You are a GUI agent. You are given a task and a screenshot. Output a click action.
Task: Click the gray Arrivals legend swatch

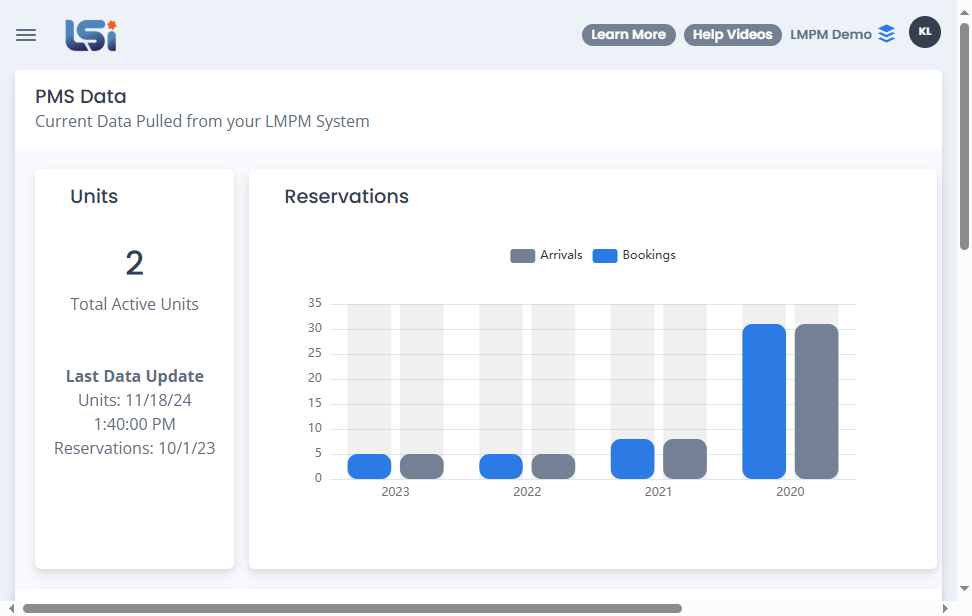click(523, 256)
